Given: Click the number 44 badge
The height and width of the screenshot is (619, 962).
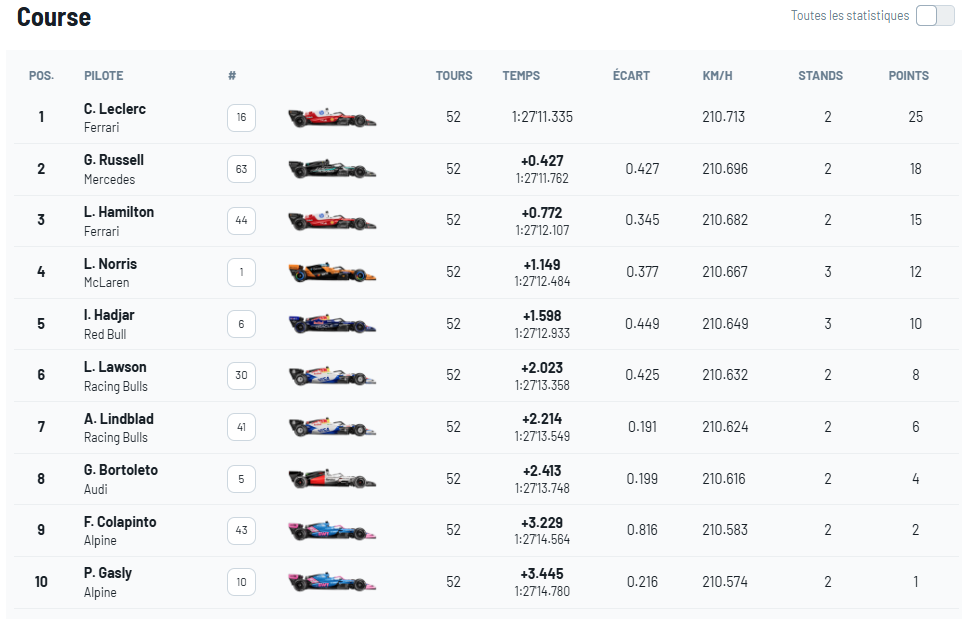Looking at the screenshot, I should (x=241, y=220).
